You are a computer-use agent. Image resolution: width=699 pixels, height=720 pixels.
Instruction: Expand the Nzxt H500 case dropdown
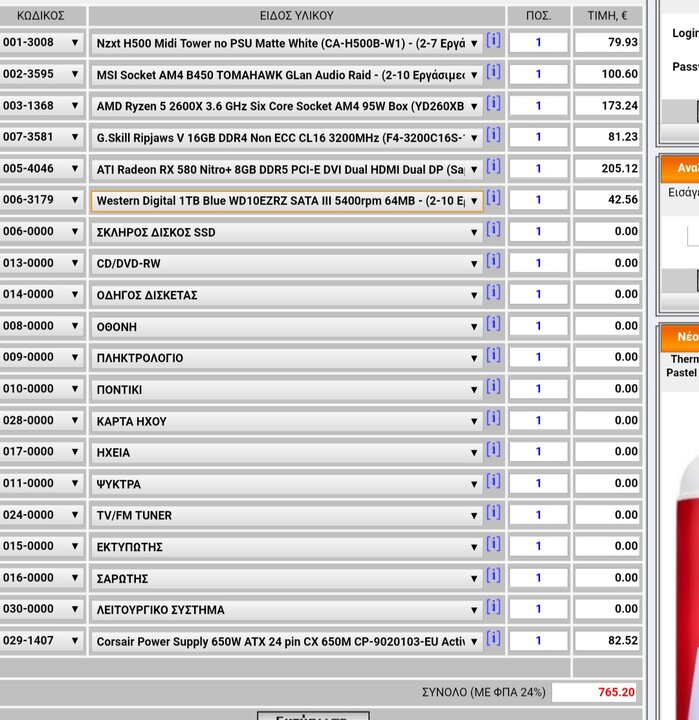click(287, 43)
